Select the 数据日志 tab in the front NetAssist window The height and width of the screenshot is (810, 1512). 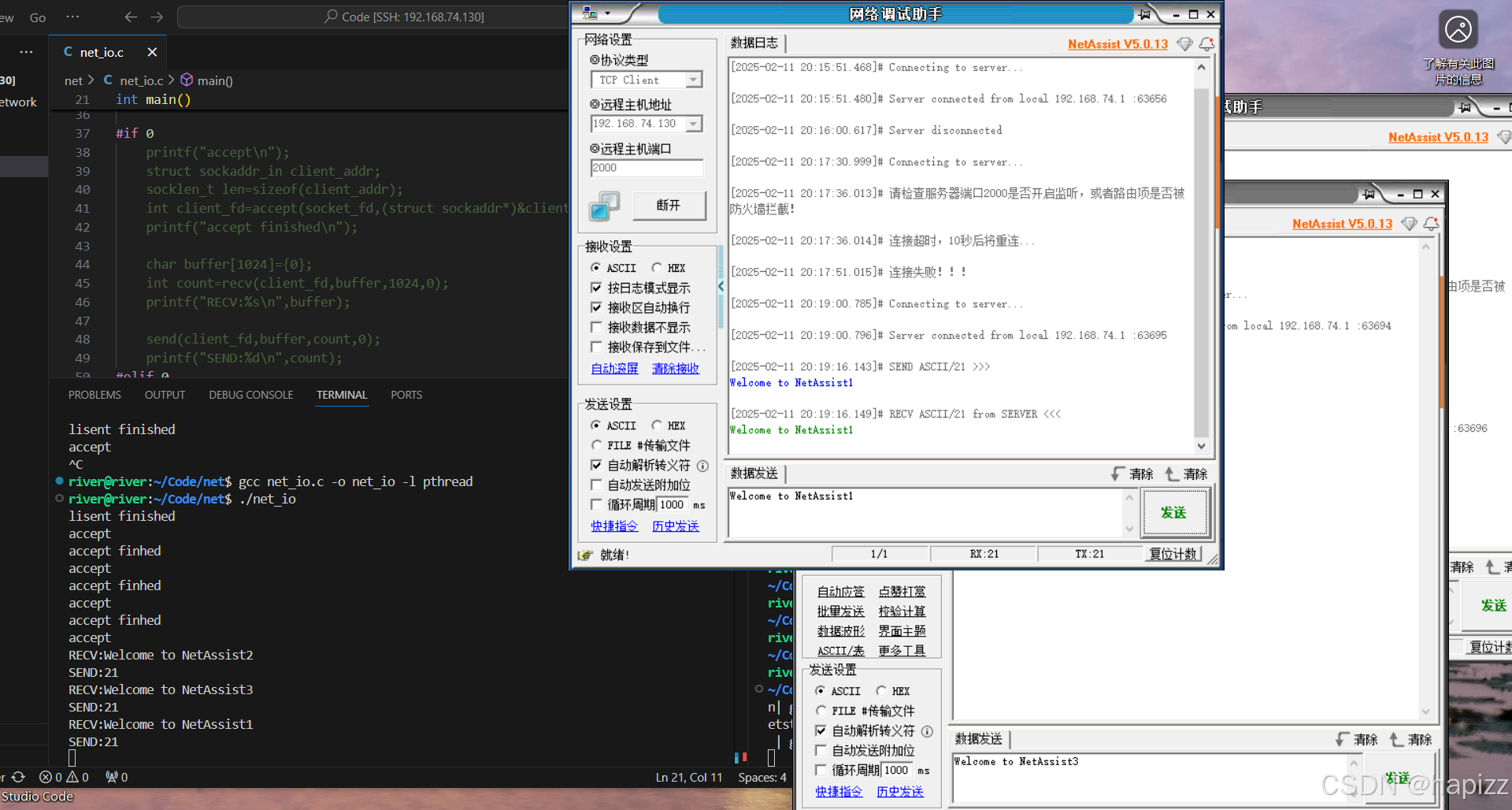tap(754, 43)
